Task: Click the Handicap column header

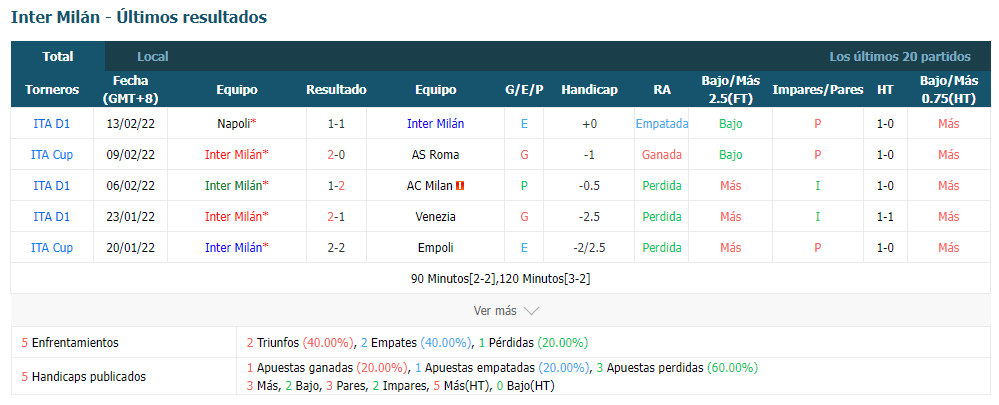Action: pyautogui.click(x=589, y=90)
